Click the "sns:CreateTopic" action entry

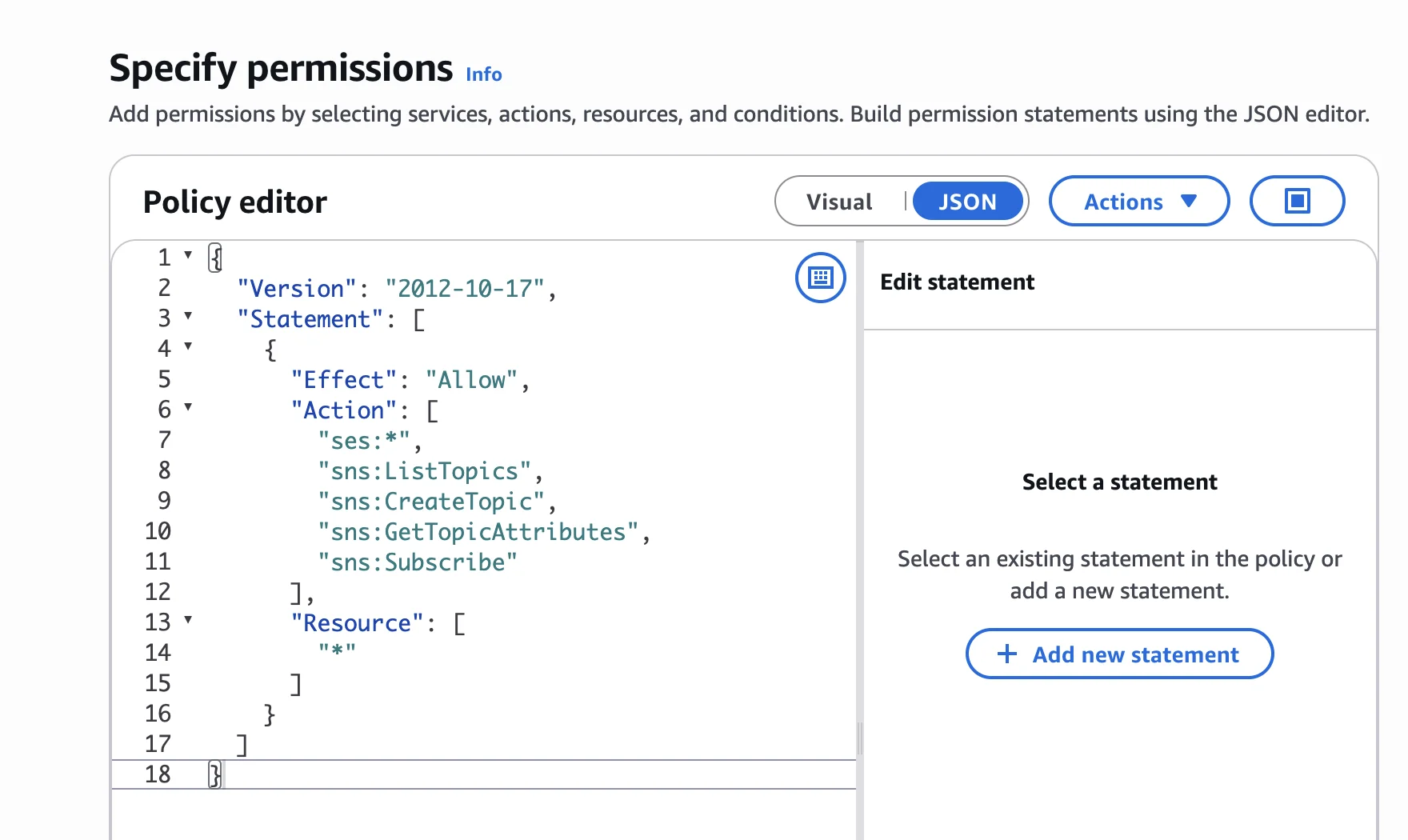tap(431, 501)
